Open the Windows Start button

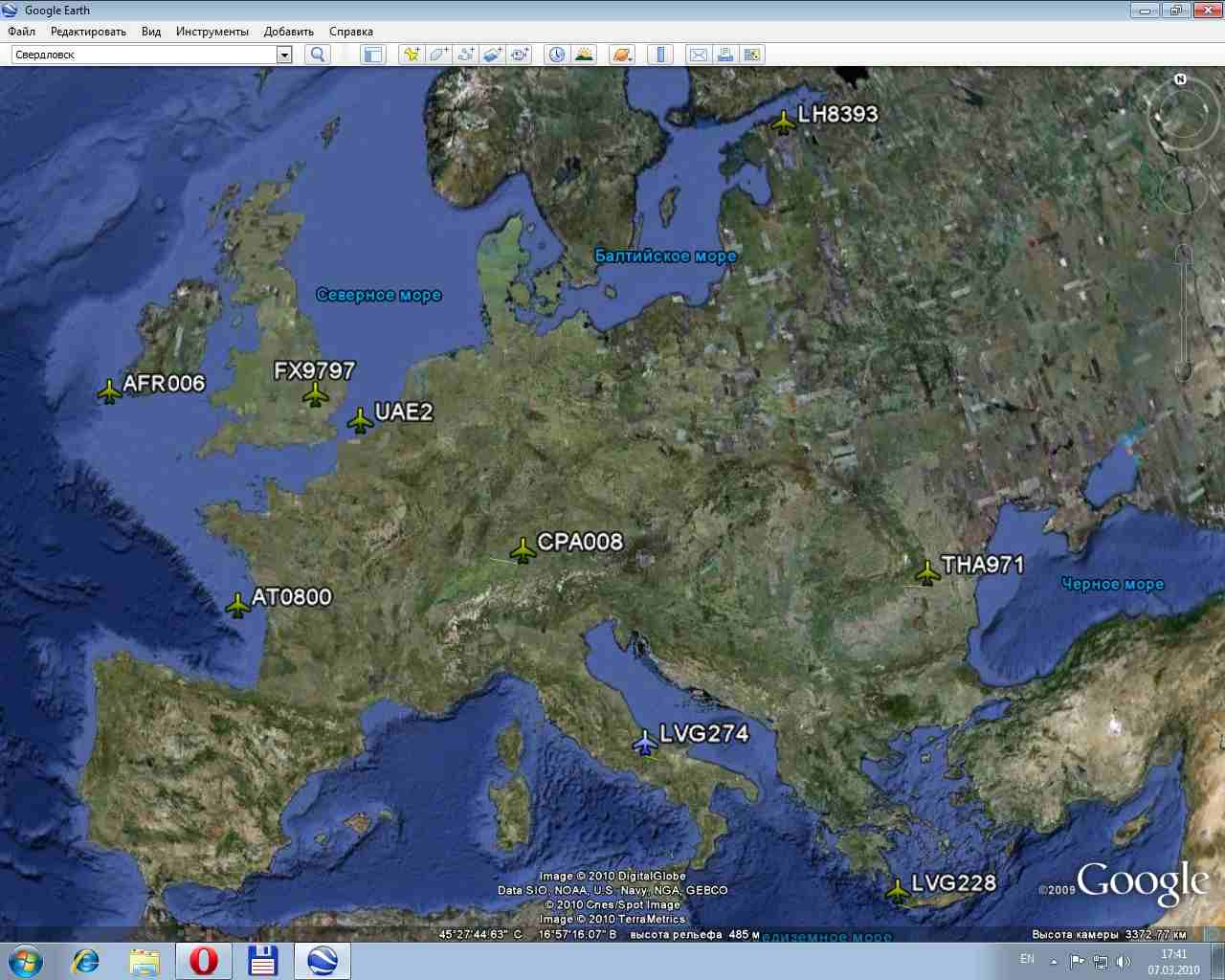(24, 961)
